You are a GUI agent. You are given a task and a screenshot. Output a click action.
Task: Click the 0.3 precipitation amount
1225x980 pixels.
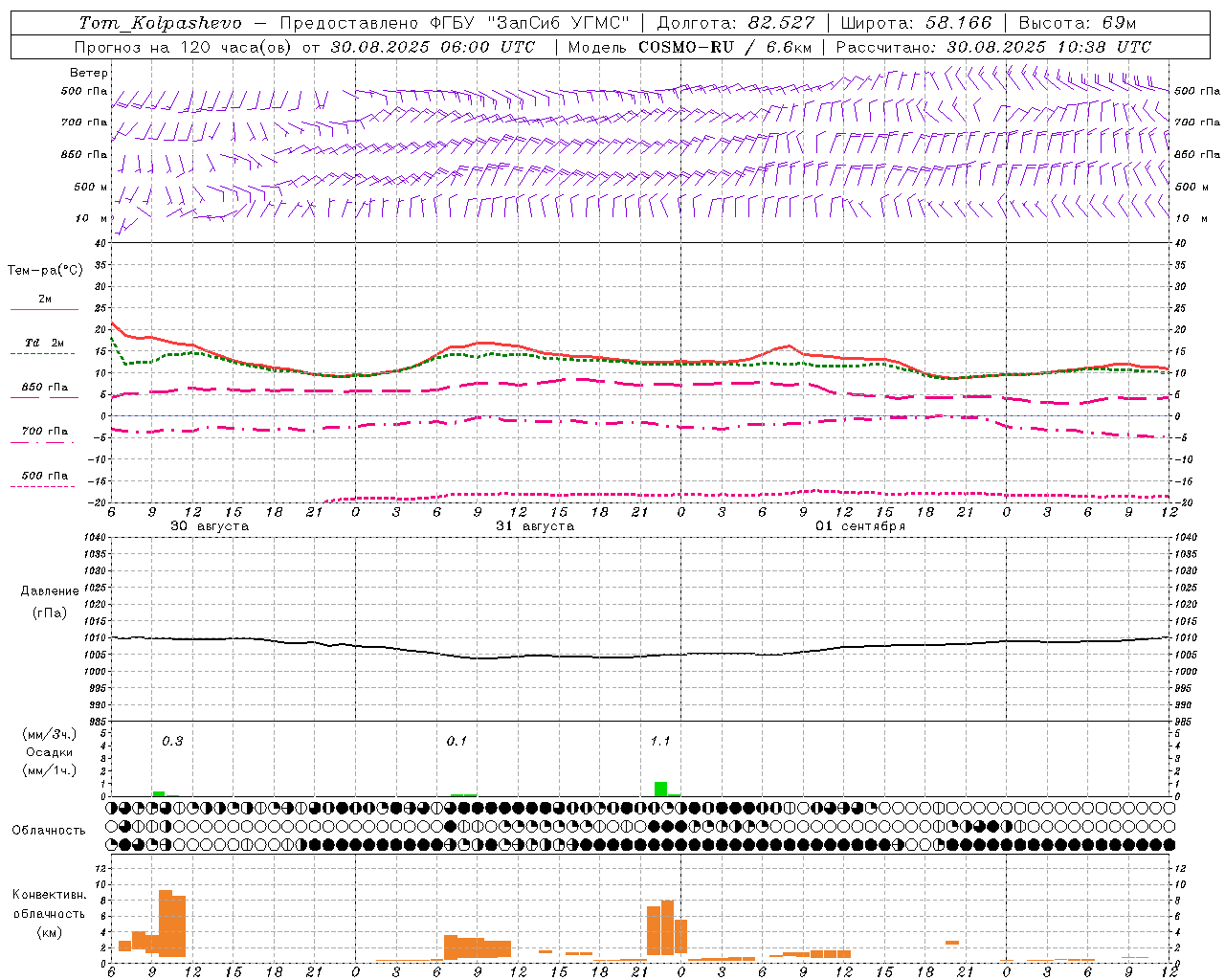[x=172, y=742]
